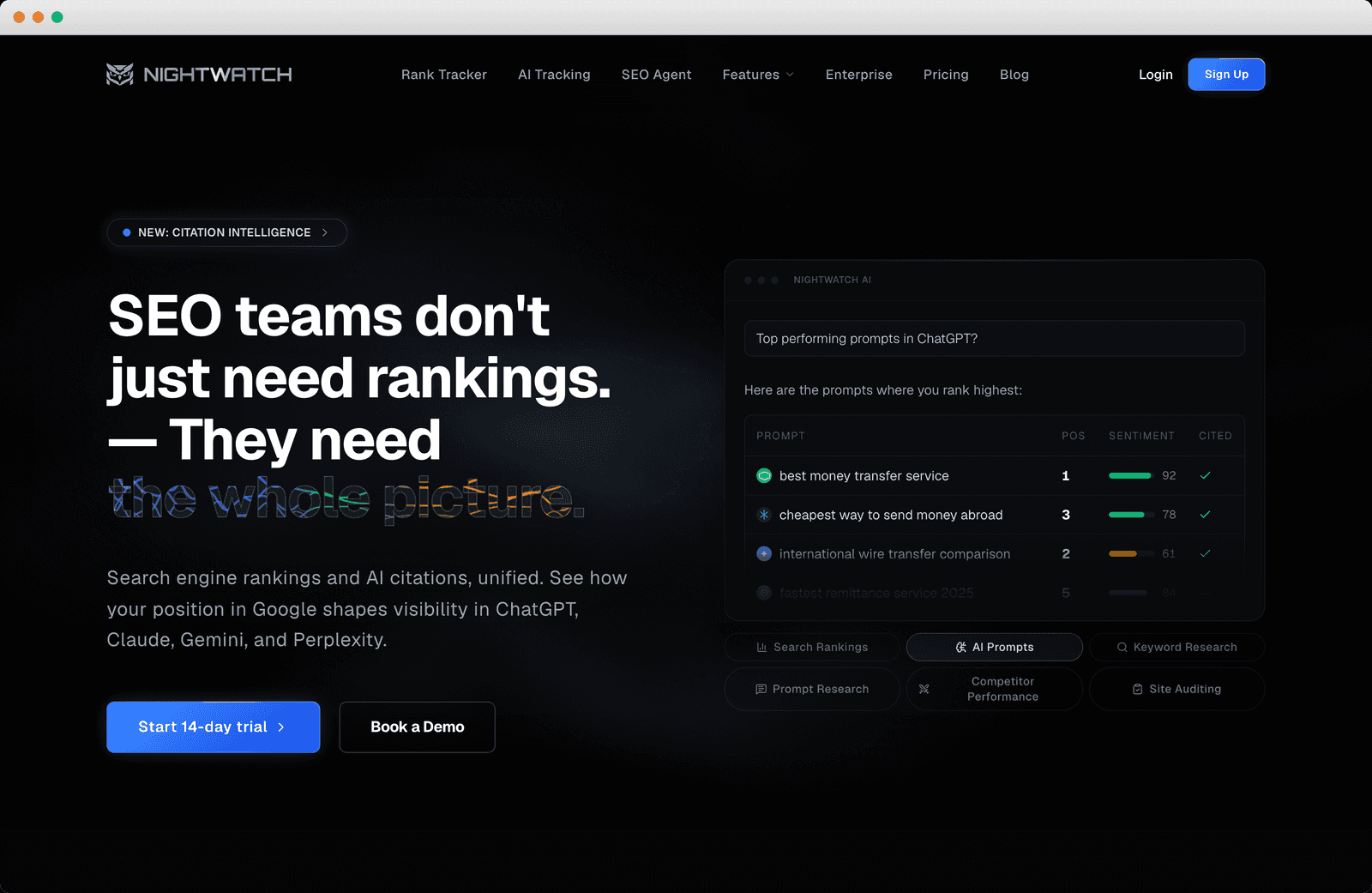Click the 'fastest remittance service 2025' prompt
Image resolution: width=1372 pixels, height=893 pixels.
tap(876, 593)
